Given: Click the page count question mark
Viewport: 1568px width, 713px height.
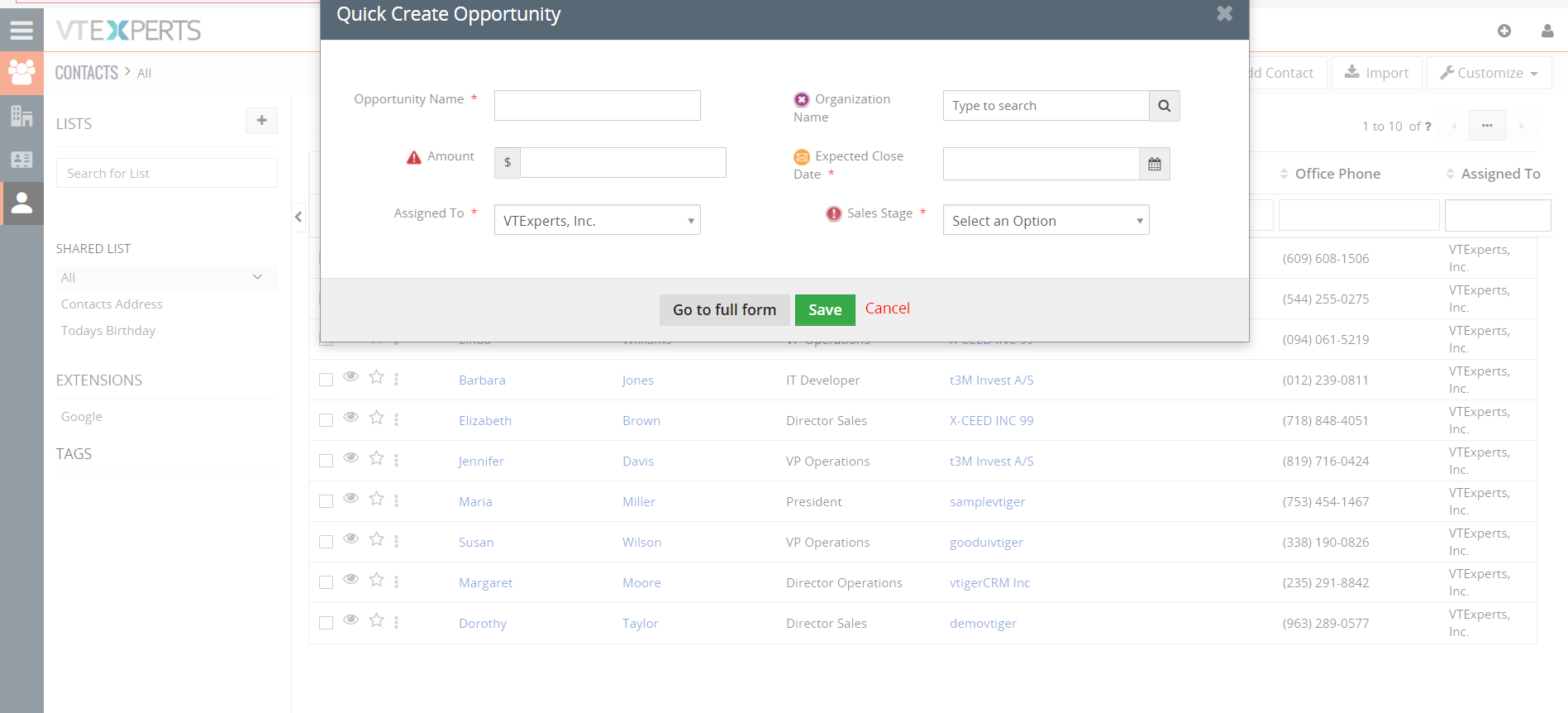Looking at the screenshot, I should (1427, 127).
